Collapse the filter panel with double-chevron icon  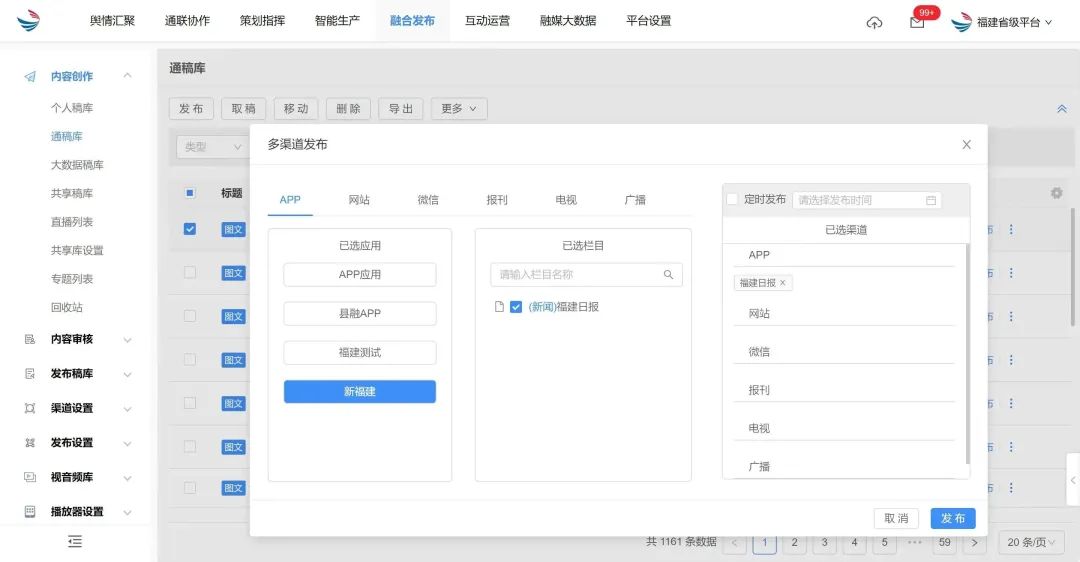click(x=1062, y=109)
